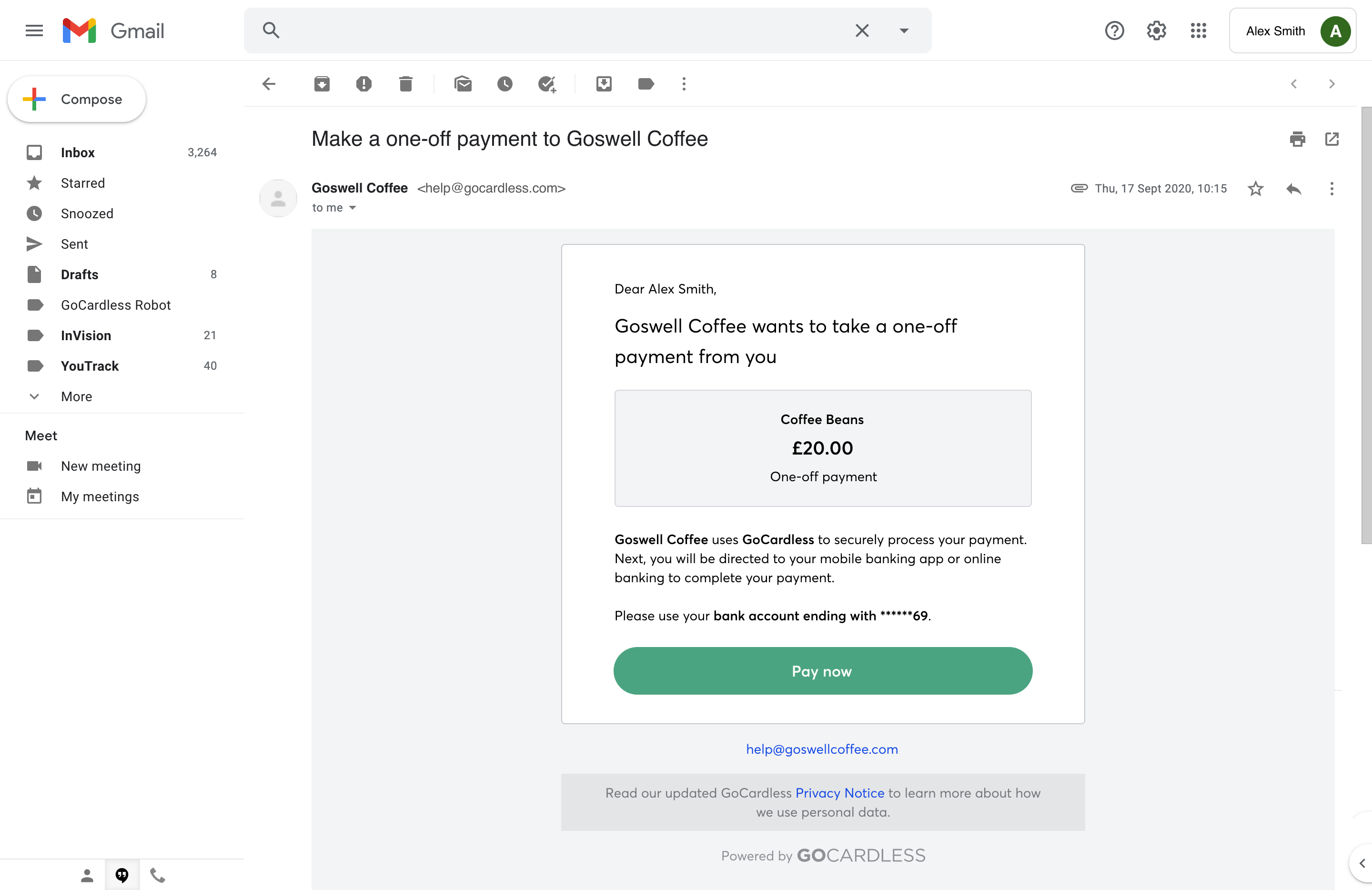The width and height of the screenshot is (1372, 890).
Task: Reply using the arrow icon
Action: [x=1293, y=189]
